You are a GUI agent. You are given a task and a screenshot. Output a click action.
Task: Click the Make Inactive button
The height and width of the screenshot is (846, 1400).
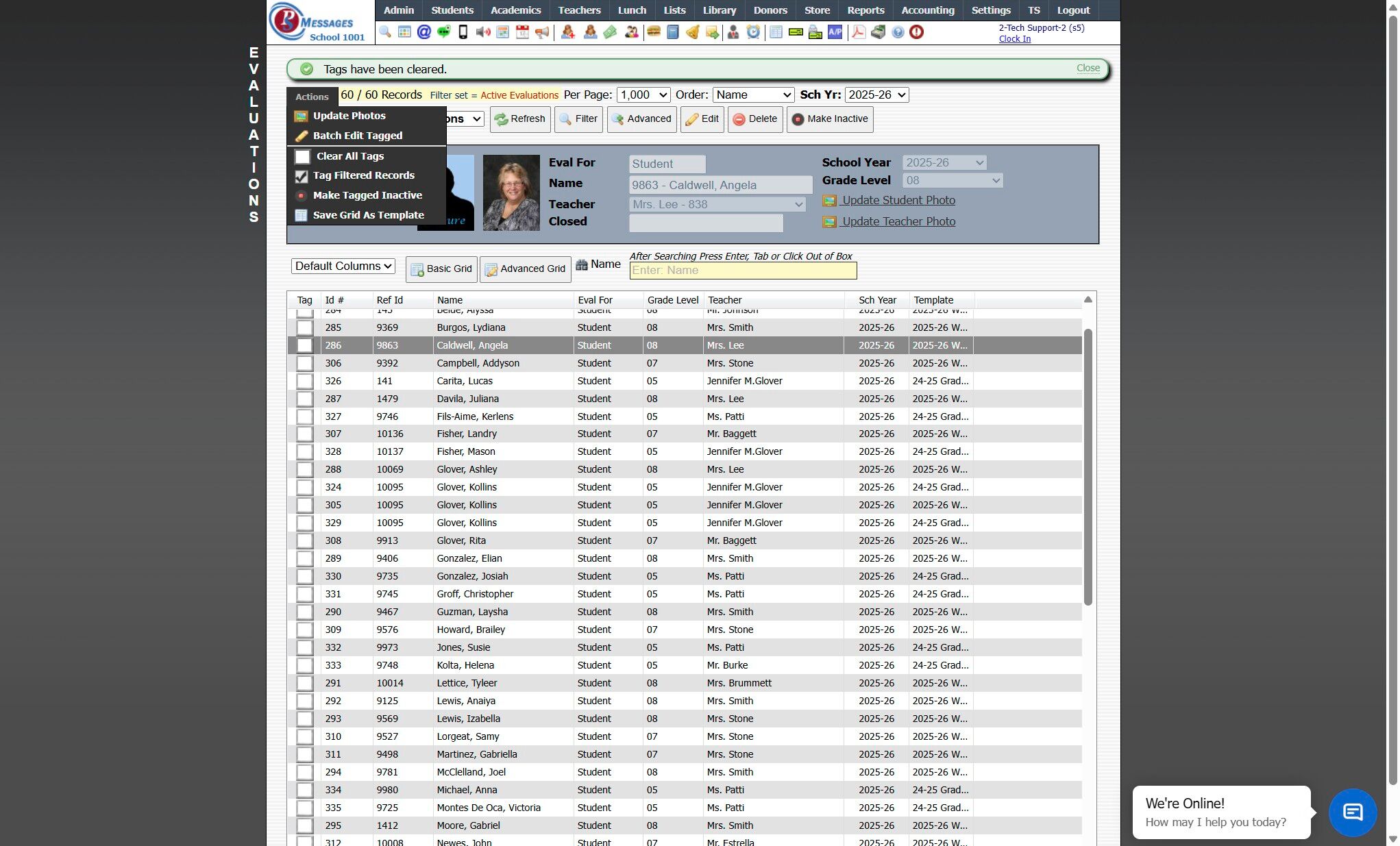[x=830, y=119]
